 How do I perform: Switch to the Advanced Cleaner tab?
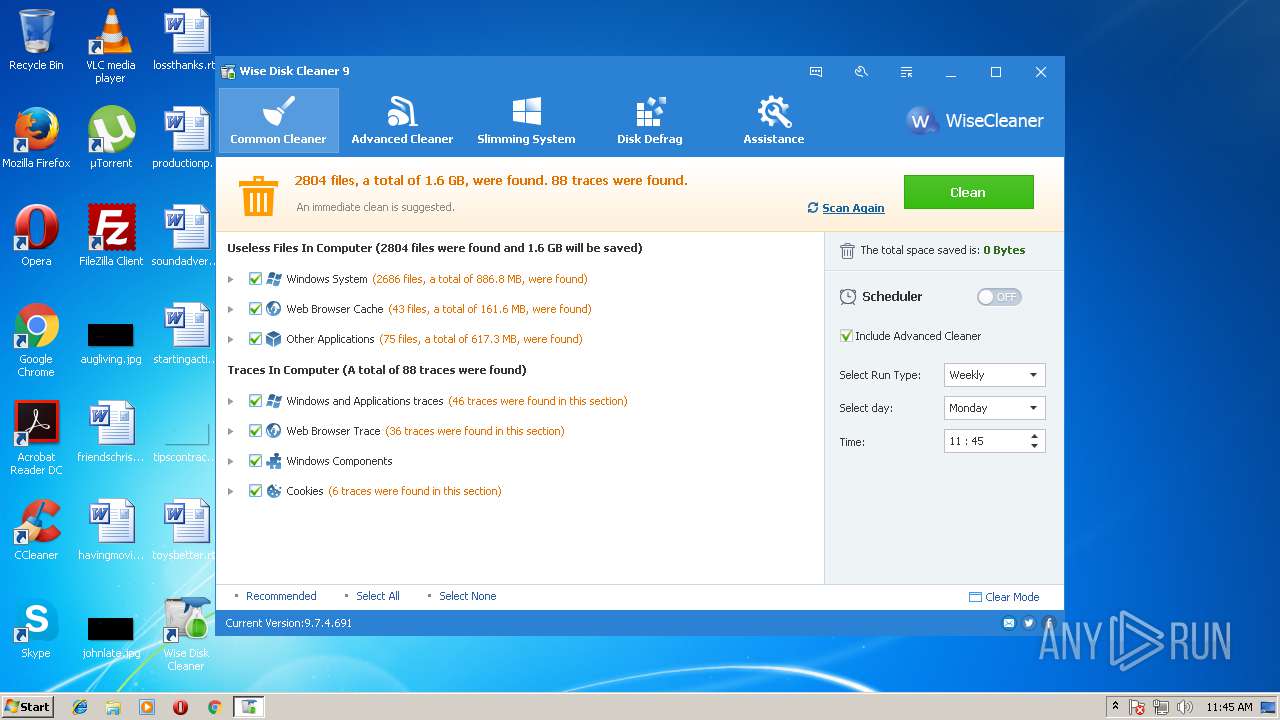point(402,120)
